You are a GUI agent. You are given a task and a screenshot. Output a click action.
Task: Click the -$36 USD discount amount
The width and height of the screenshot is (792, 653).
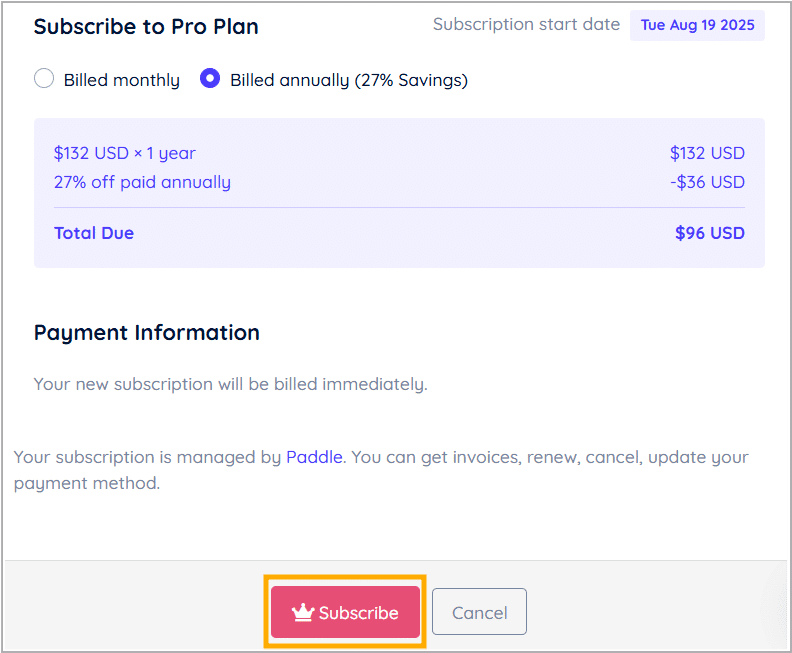click(x=707, y=182)
